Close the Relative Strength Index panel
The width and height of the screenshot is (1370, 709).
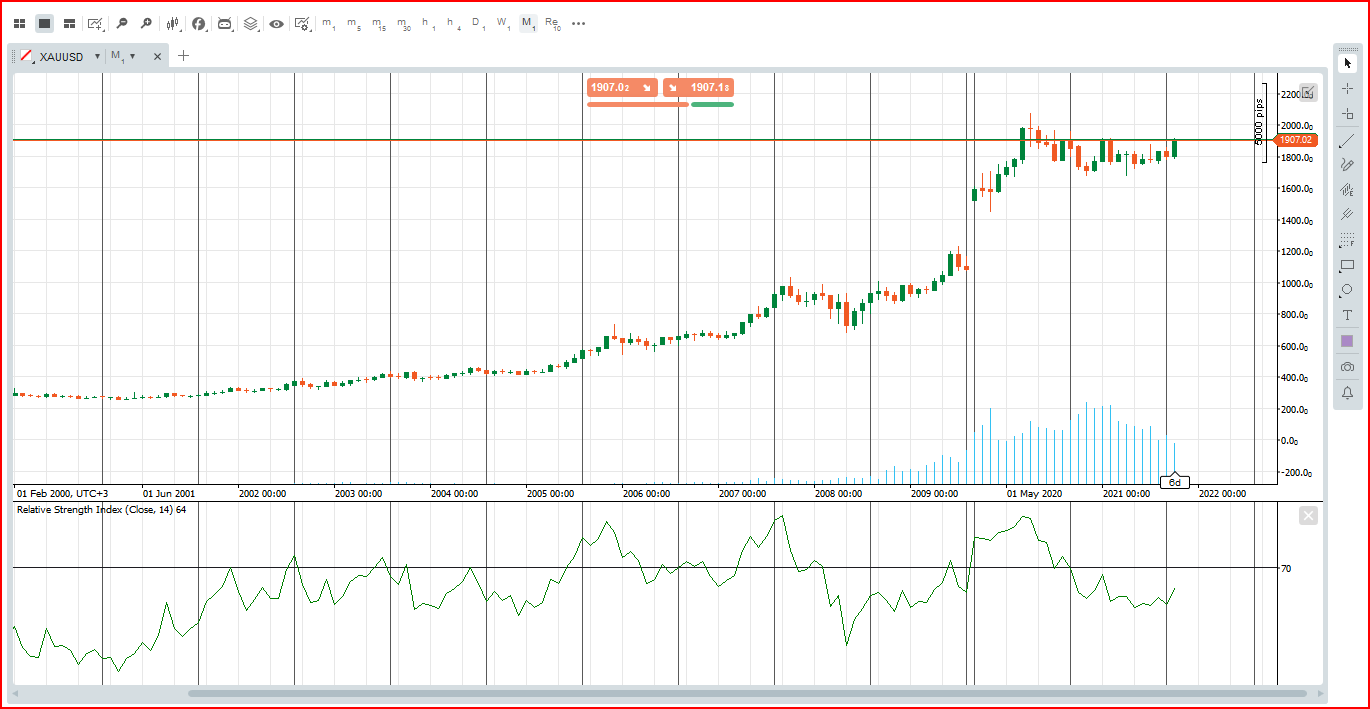[x=1308, y=515]
